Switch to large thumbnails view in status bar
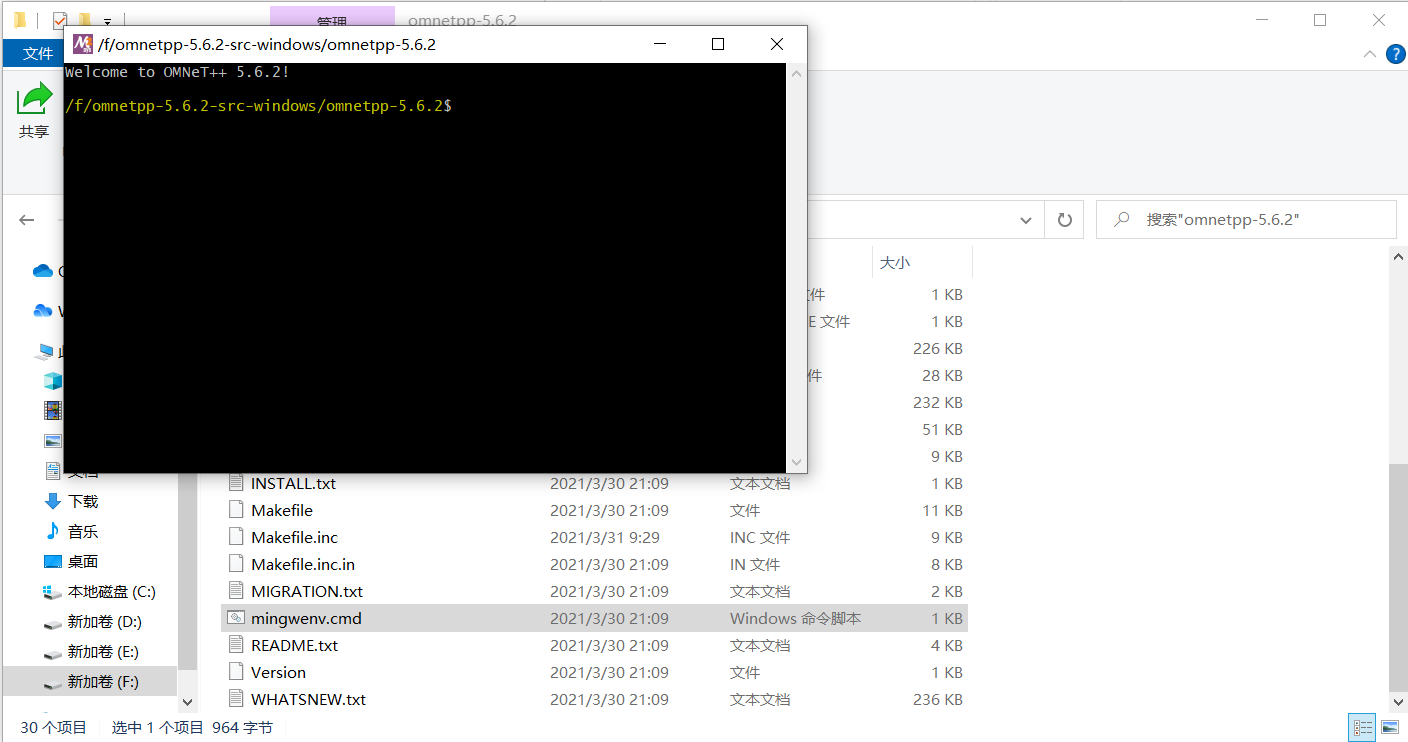Screen dimensions: 1408x742 (1390, 727)
